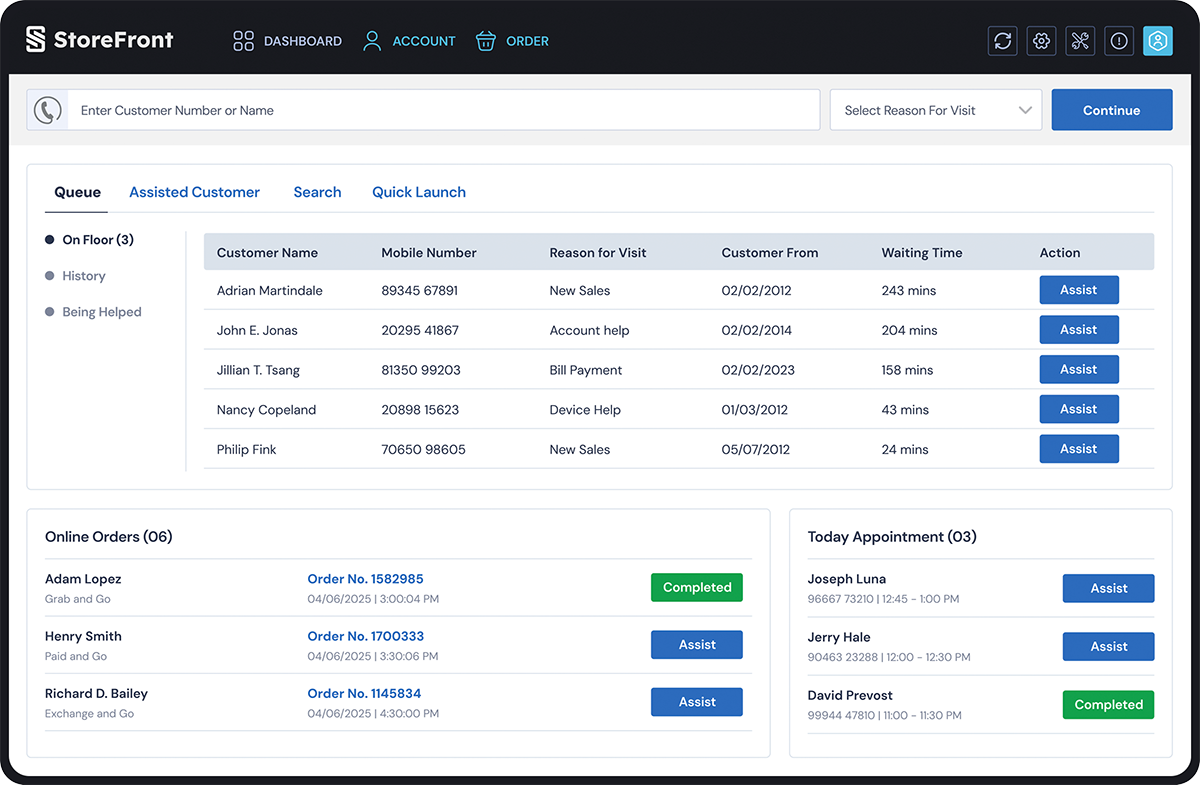Click the highlighted user profile icon
Image resolution: width=1200 pixels, height=785 pixels.
(x=1157, y=40)
